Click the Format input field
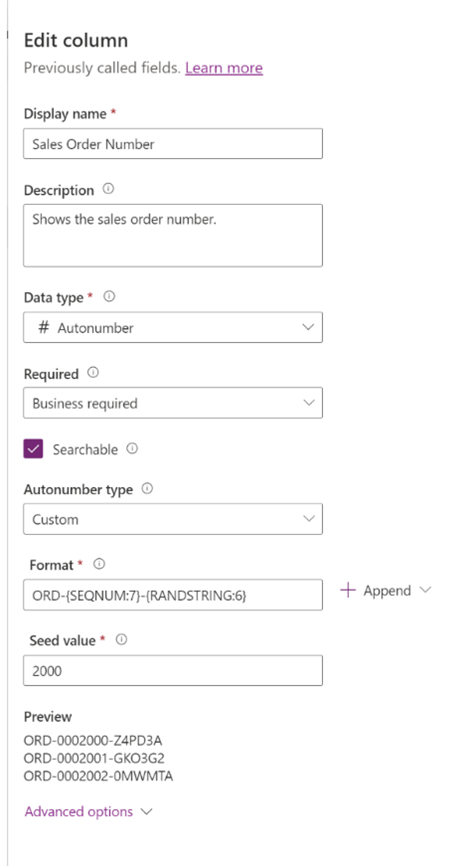This screenshot has height=866, width=471. pos(173,595)
